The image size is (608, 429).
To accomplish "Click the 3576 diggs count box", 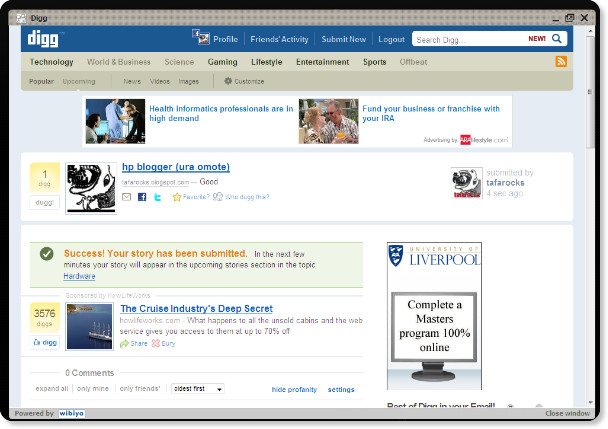I will [x=45, y=318].
